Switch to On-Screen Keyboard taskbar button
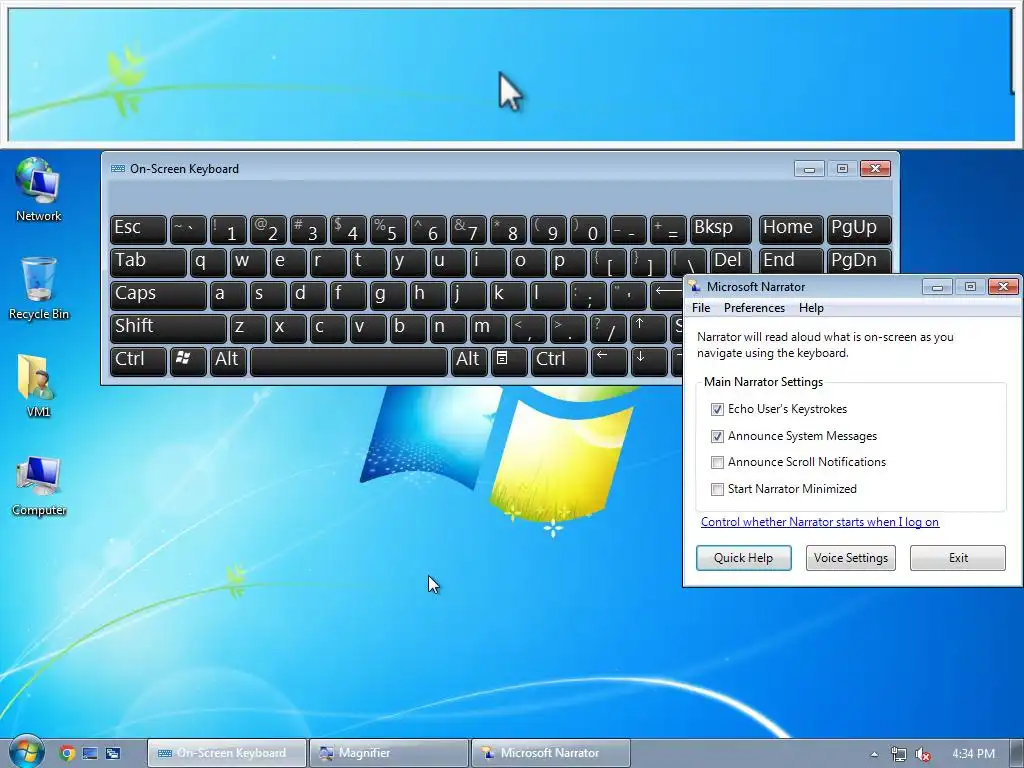The width and height of the screenshot is (1024, 768). pos(227,753)
